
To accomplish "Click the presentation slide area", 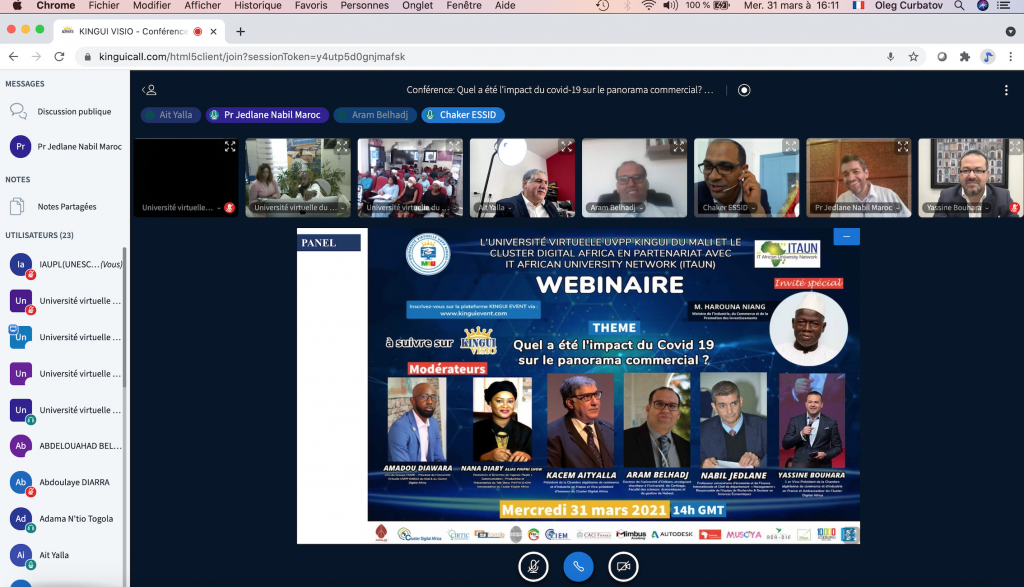I will (578, 386).
